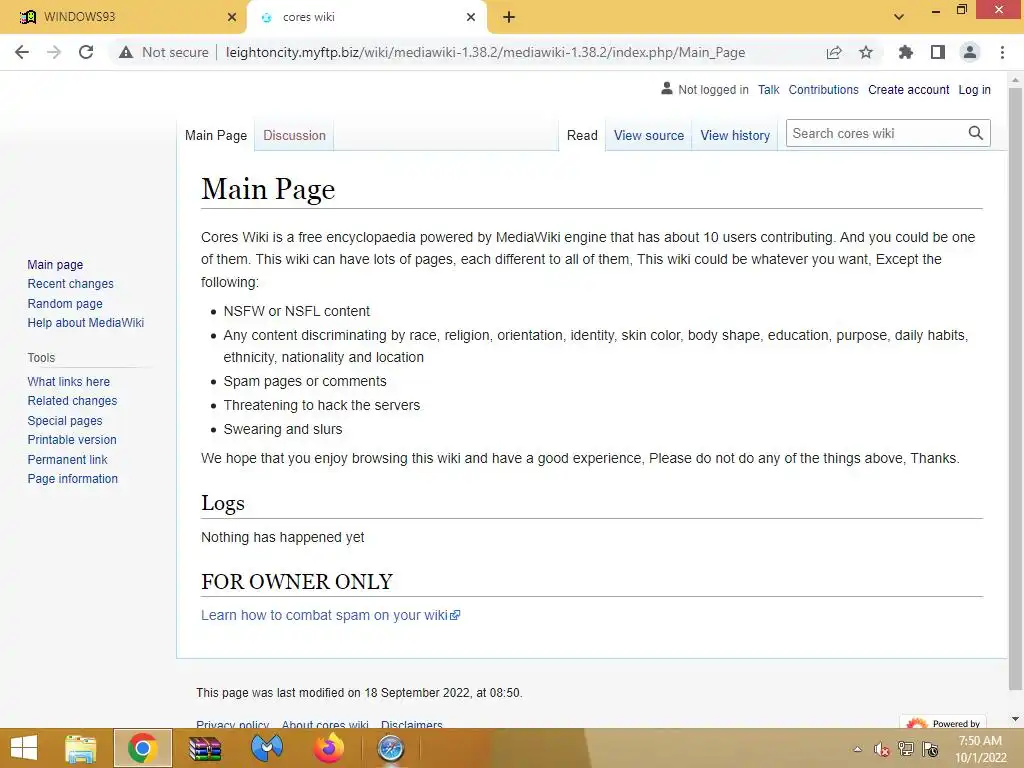The height and width of the screenshot is (768, 1024).
Task: Open a Random page
Action: pyautogui.click(x=65, y=303)
